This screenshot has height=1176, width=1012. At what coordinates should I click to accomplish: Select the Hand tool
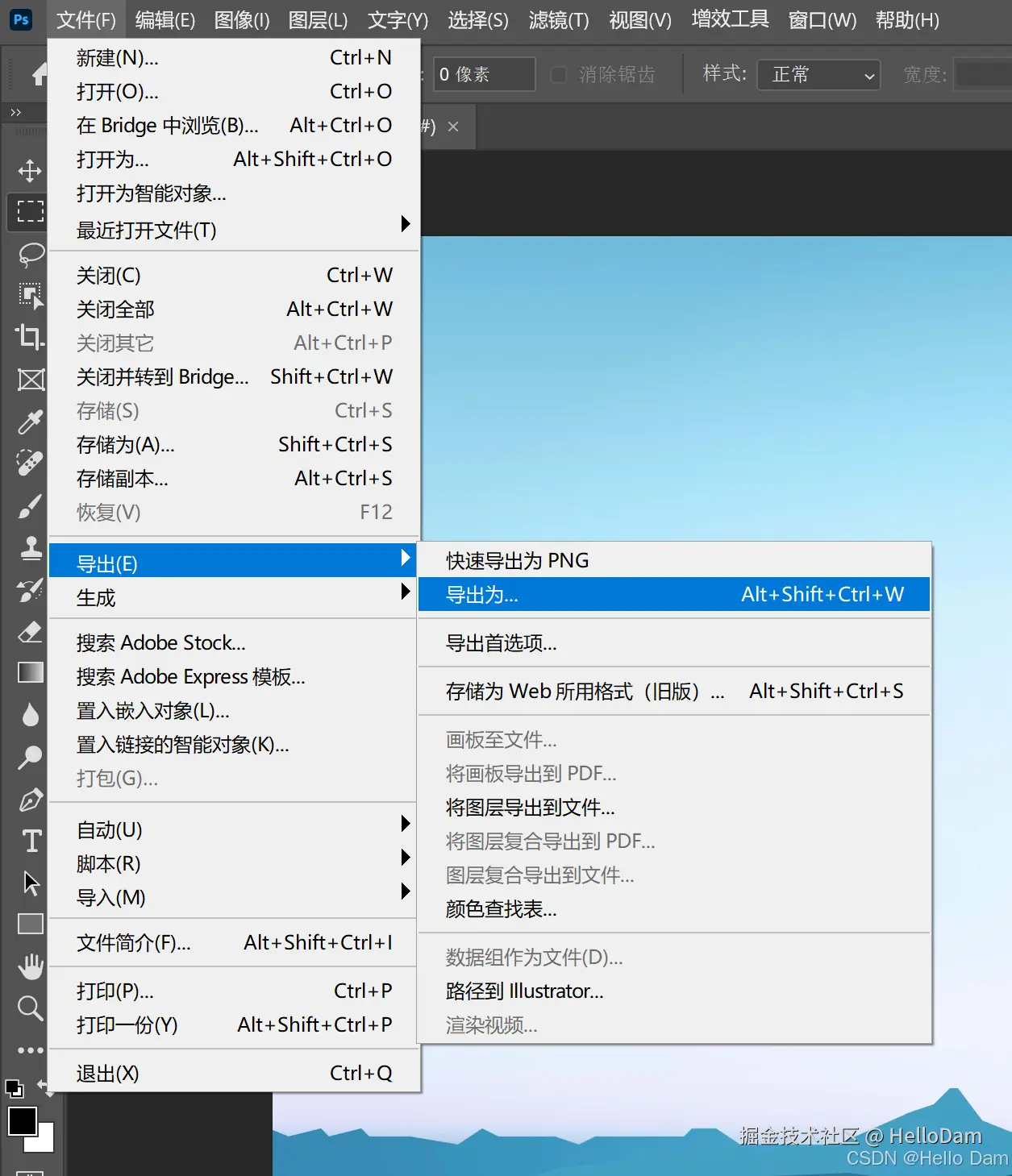click(30, 966)
